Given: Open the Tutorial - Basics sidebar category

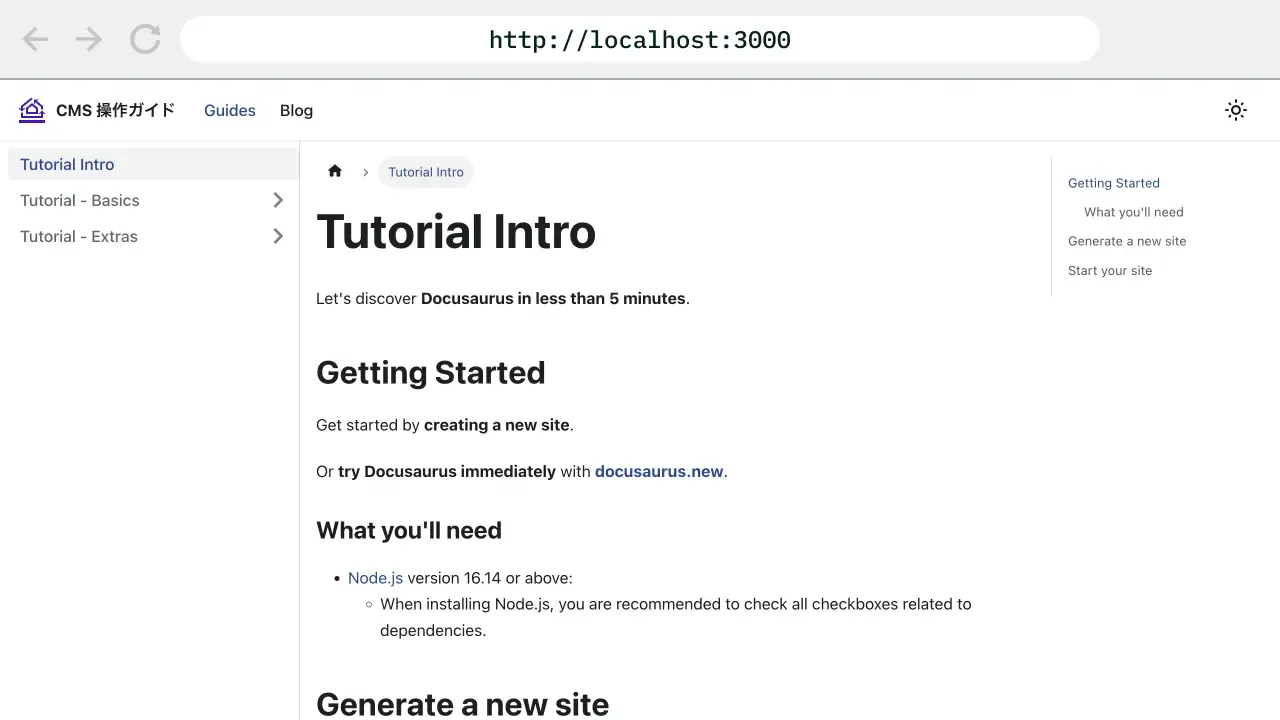Looking at the screenshot, I should (80, 200).
